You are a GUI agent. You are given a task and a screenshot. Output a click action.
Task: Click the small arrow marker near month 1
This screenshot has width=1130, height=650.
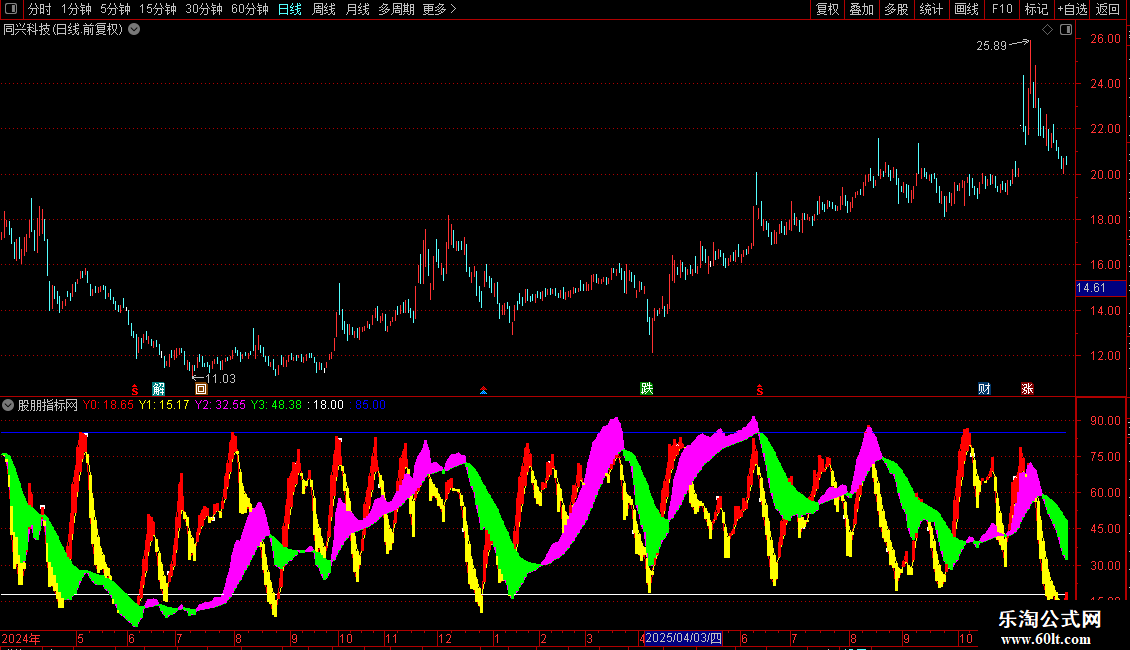pyautogui.click(x=484, y=390)
